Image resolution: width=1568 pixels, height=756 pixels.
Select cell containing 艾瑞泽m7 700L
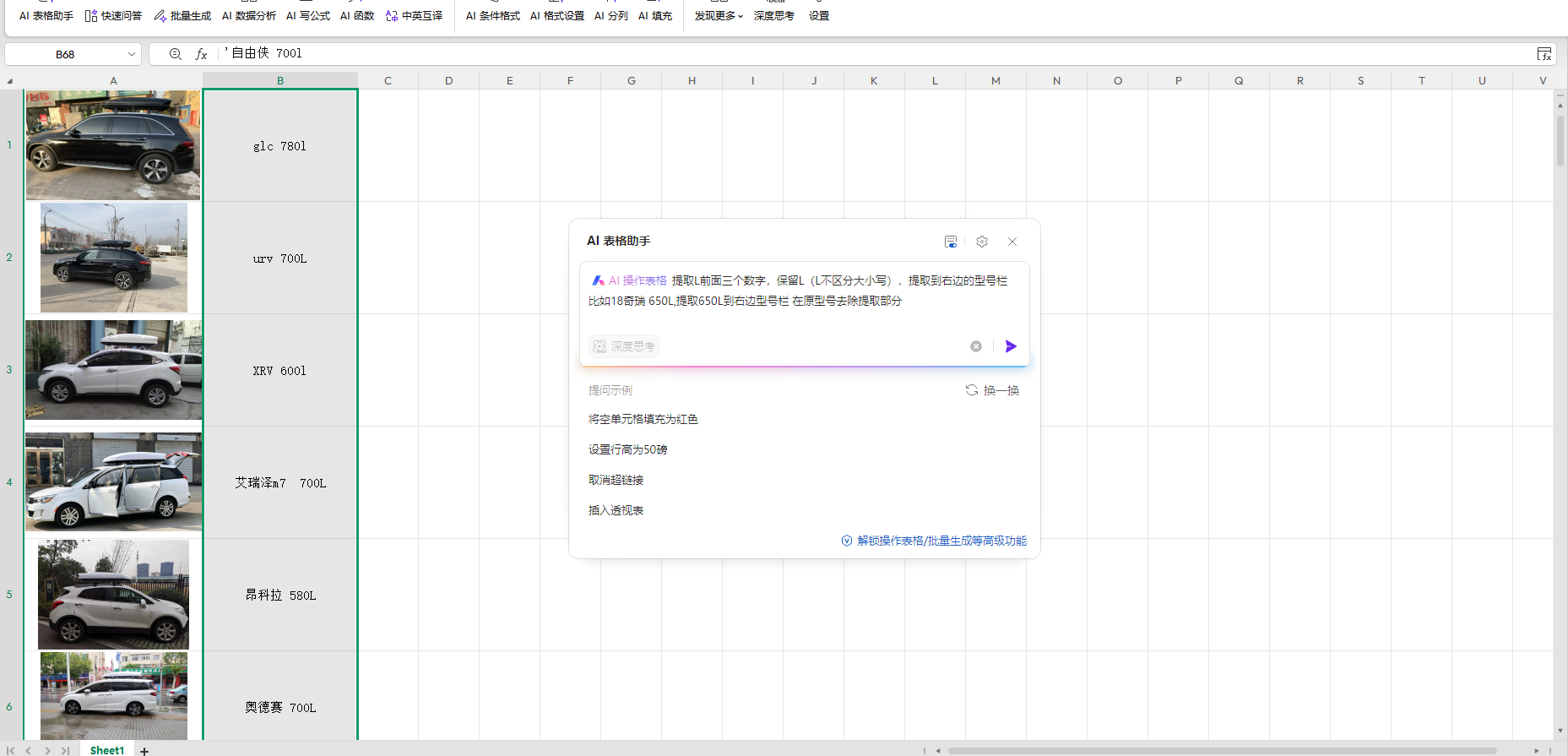pyautogui.click(x=280, y=482)
